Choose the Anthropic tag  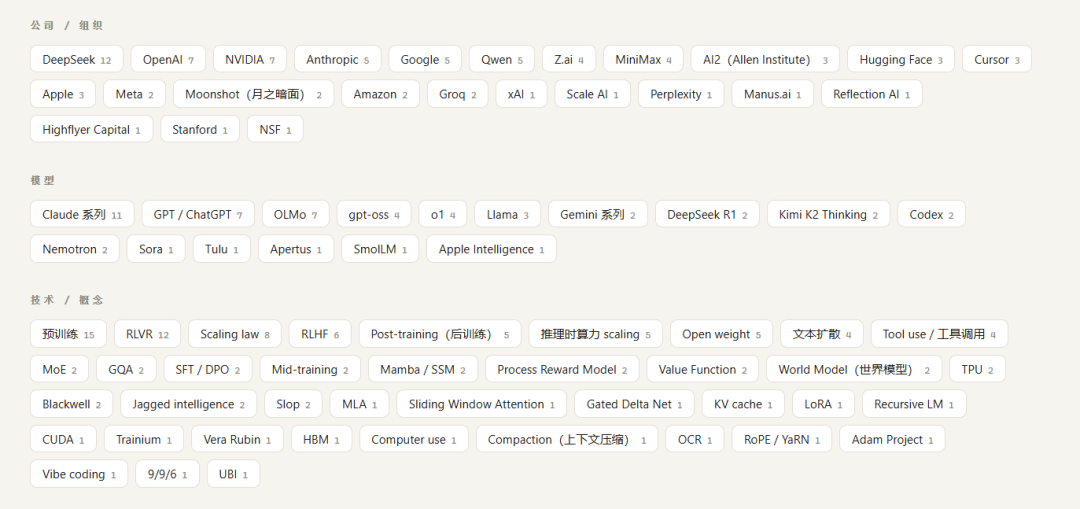[338, 59]
